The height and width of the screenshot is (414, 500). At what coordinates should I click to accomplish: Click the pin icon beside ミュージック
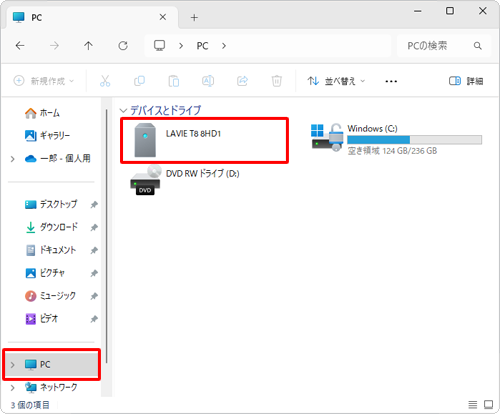[x=94, y=296]
